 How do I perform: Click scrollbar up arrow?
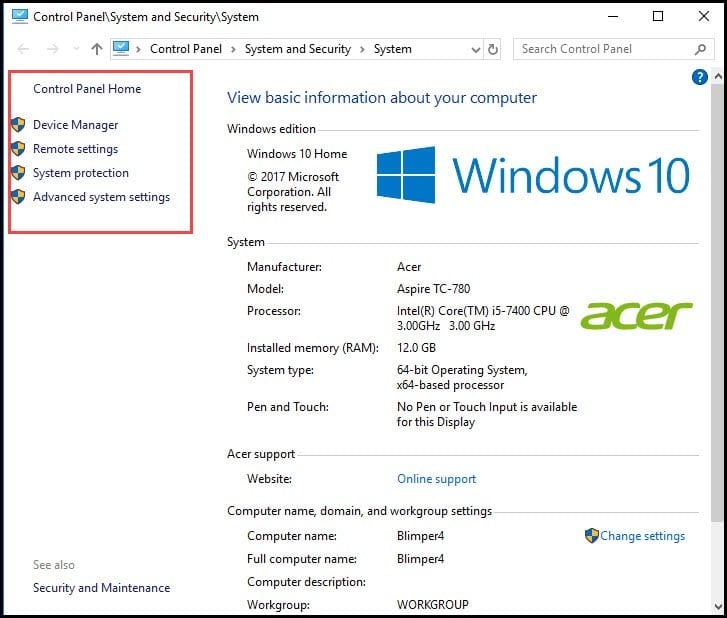click(x=718, y=76)
